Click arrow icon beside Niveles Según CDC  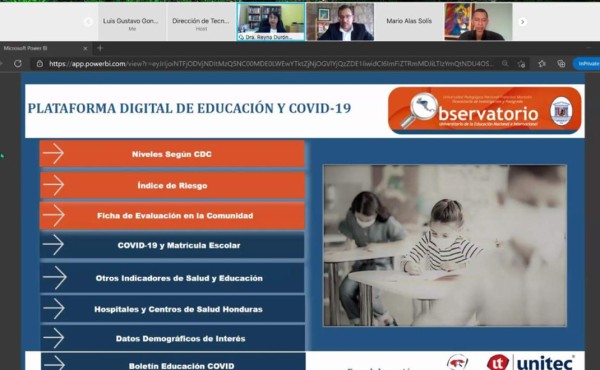click(53, 153)
